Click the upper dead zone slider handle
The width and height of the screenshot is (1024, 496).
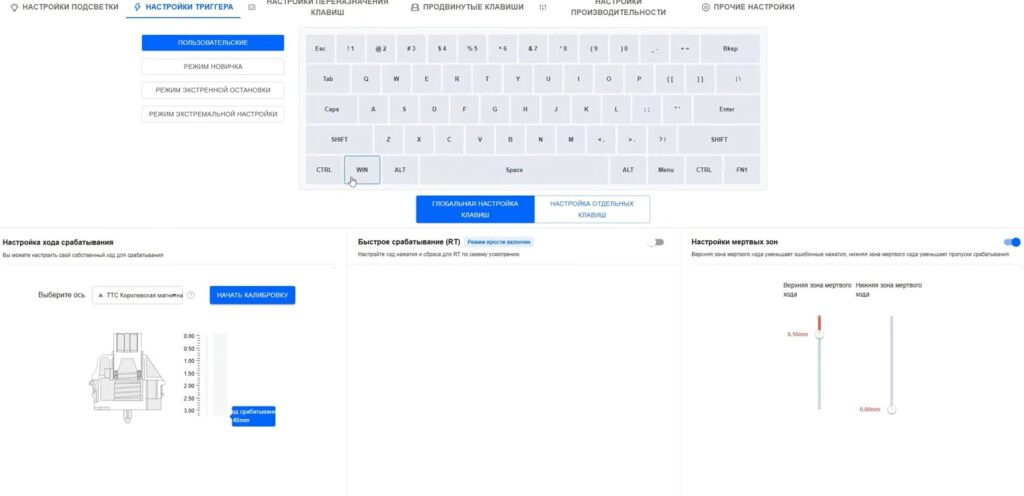tap(819, 335)
